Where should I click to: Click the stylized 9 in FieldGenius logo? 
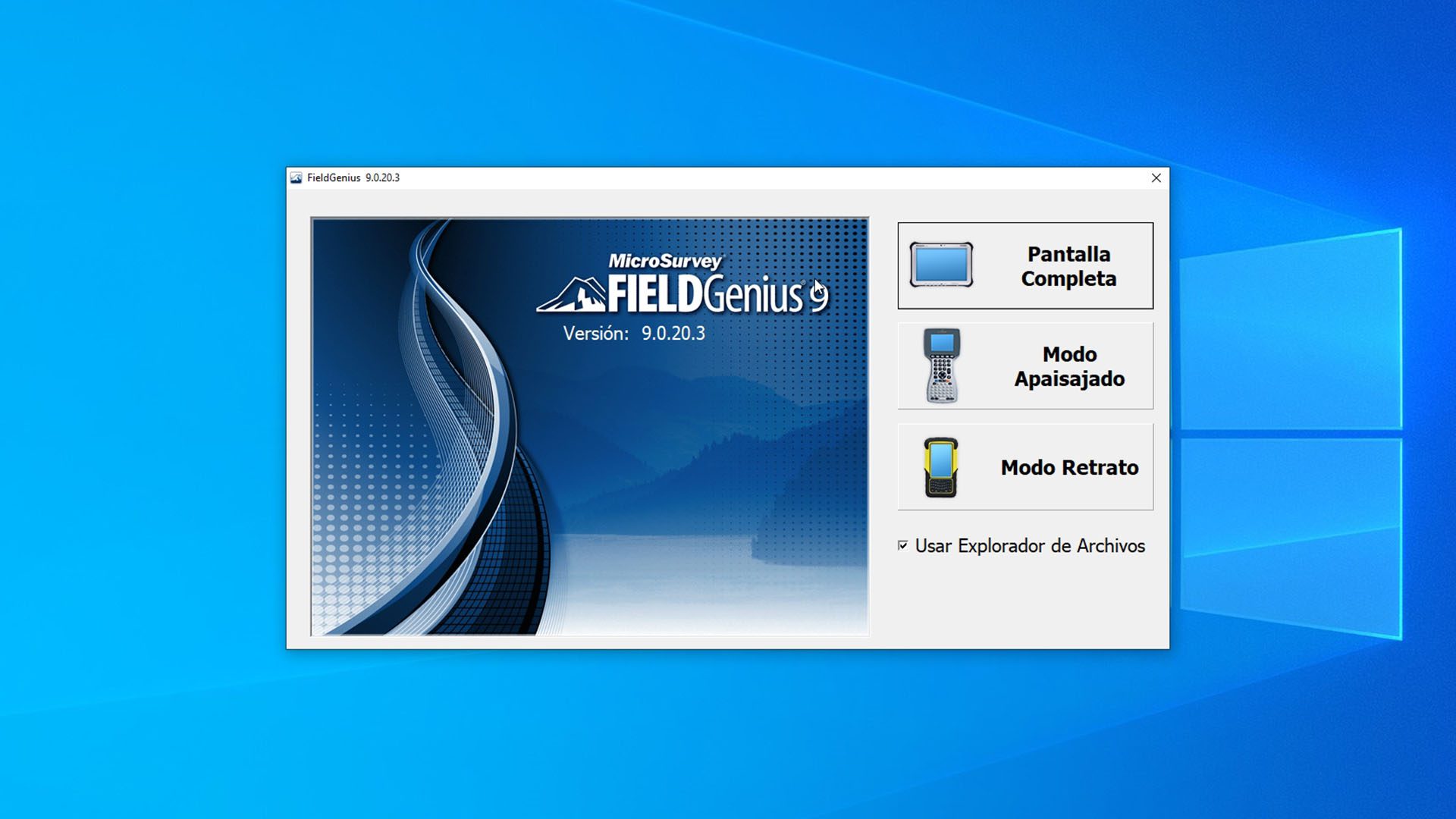point(818,297)
